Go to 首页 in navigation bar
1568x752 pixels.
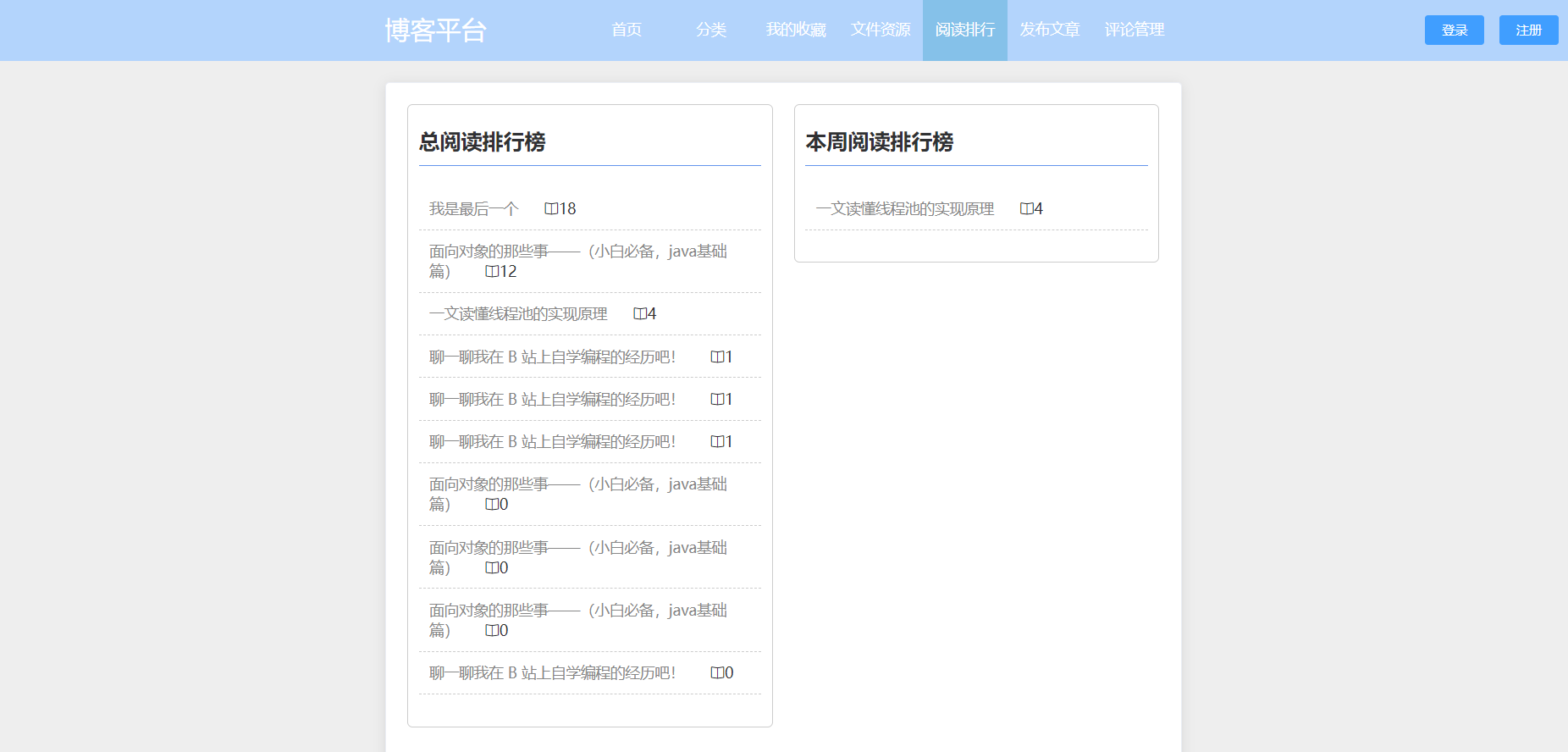(x=627, y=30)
